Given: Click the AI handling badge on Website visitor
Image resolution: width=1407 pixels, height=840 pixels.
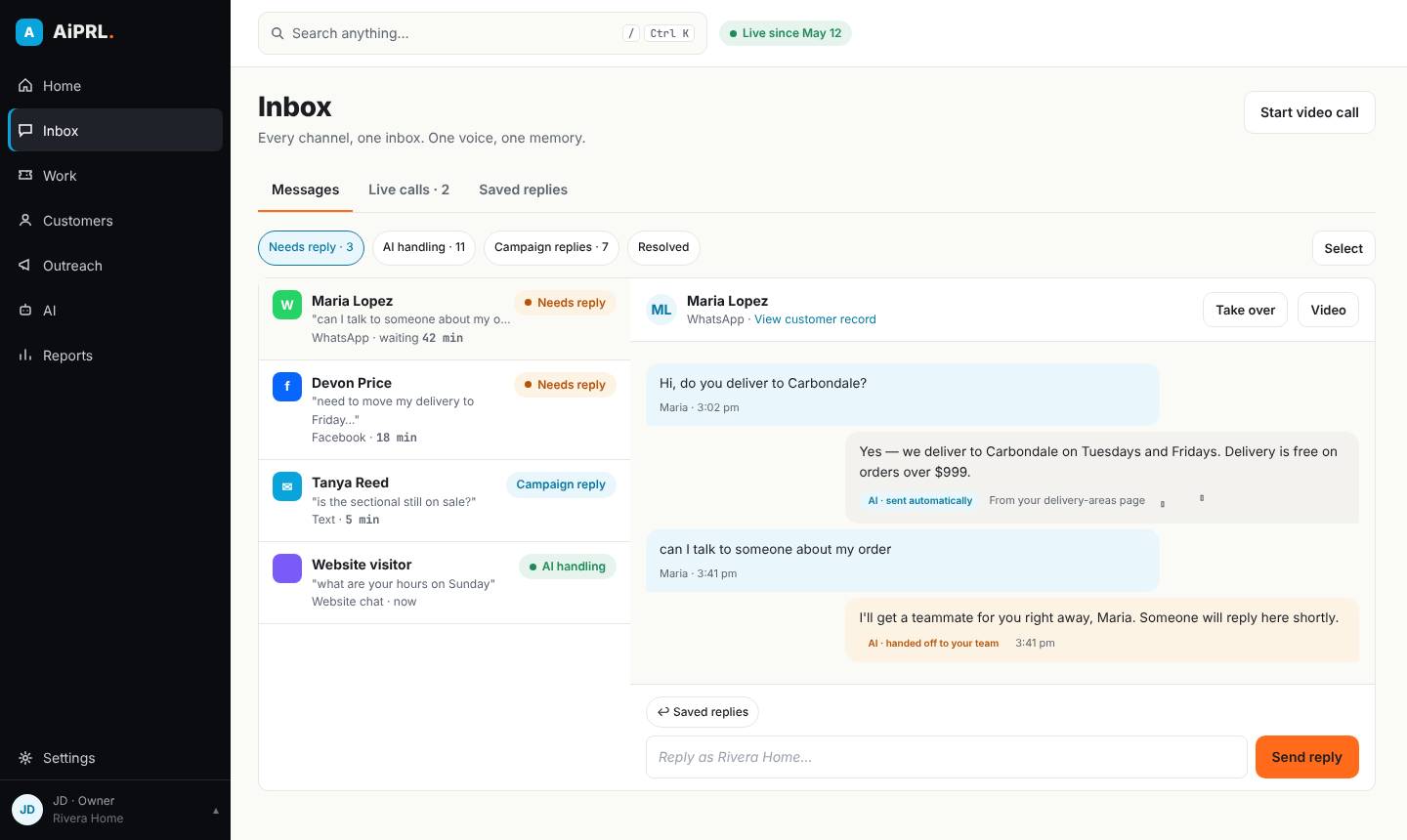Looking at the screenshot, I should point(568,567).
